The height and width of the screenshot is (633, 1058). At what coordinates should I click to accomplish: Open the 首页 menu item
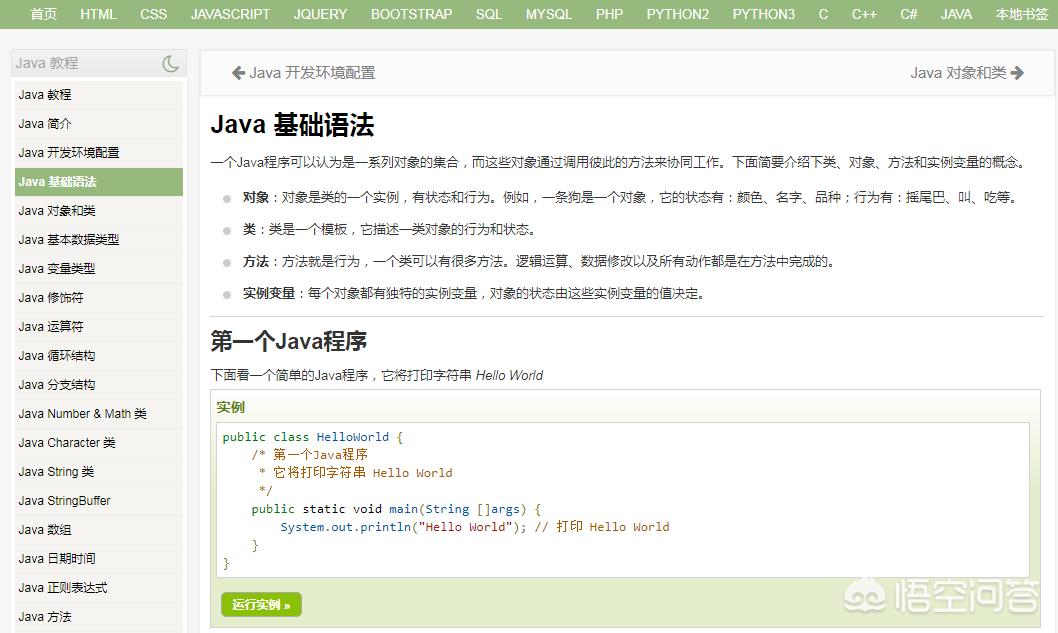tap(44, 14)
